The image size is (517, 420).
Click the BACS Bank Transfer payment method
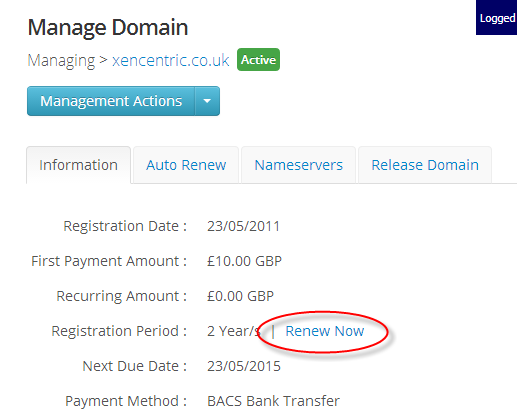tap(273, 401)
